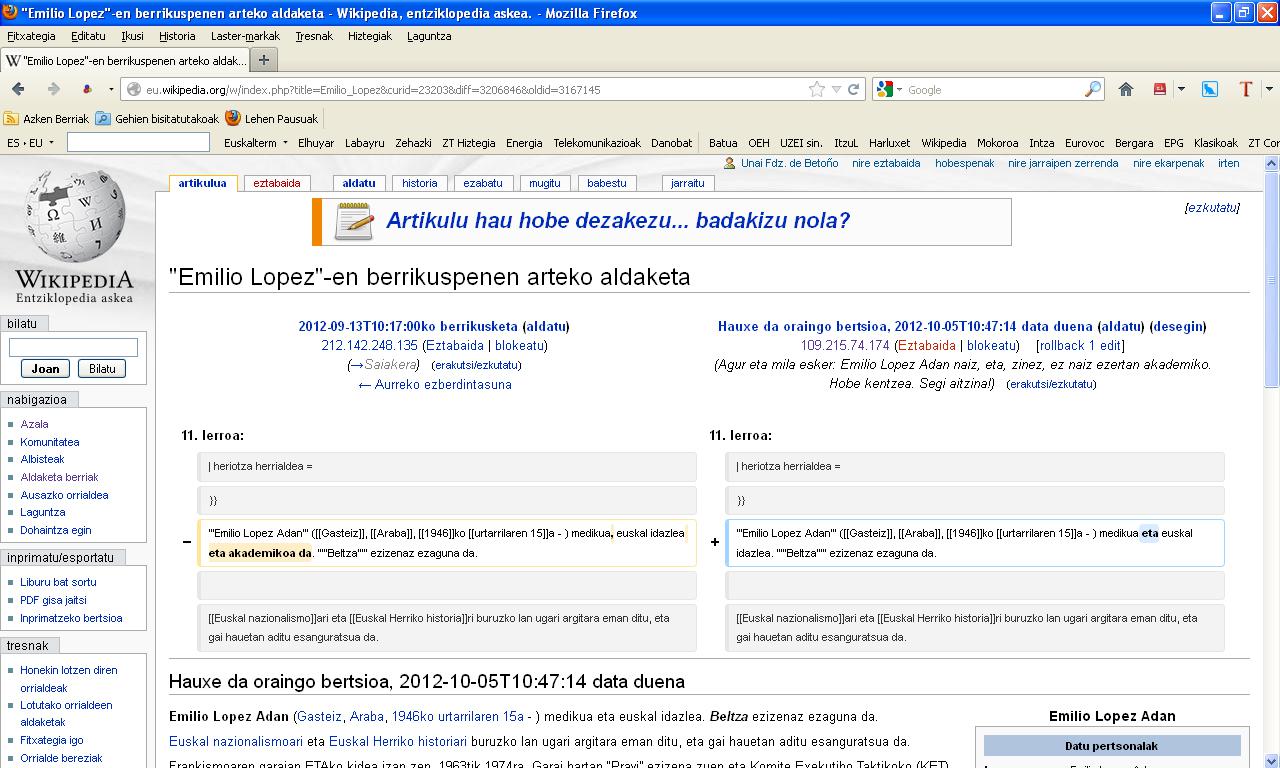This screenshot has width=1280, height=768.
Task: Click the Wikipedia globe logo
Action: (74, 215)
